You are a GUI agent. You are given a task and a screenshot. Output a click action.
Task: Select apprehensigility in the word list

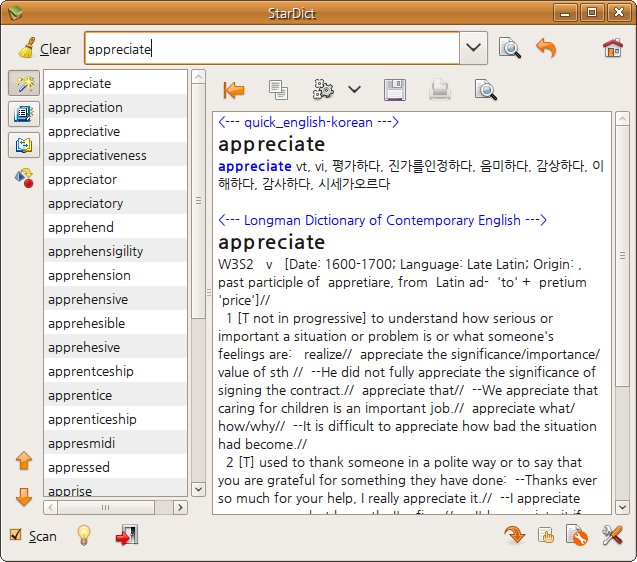115,251
